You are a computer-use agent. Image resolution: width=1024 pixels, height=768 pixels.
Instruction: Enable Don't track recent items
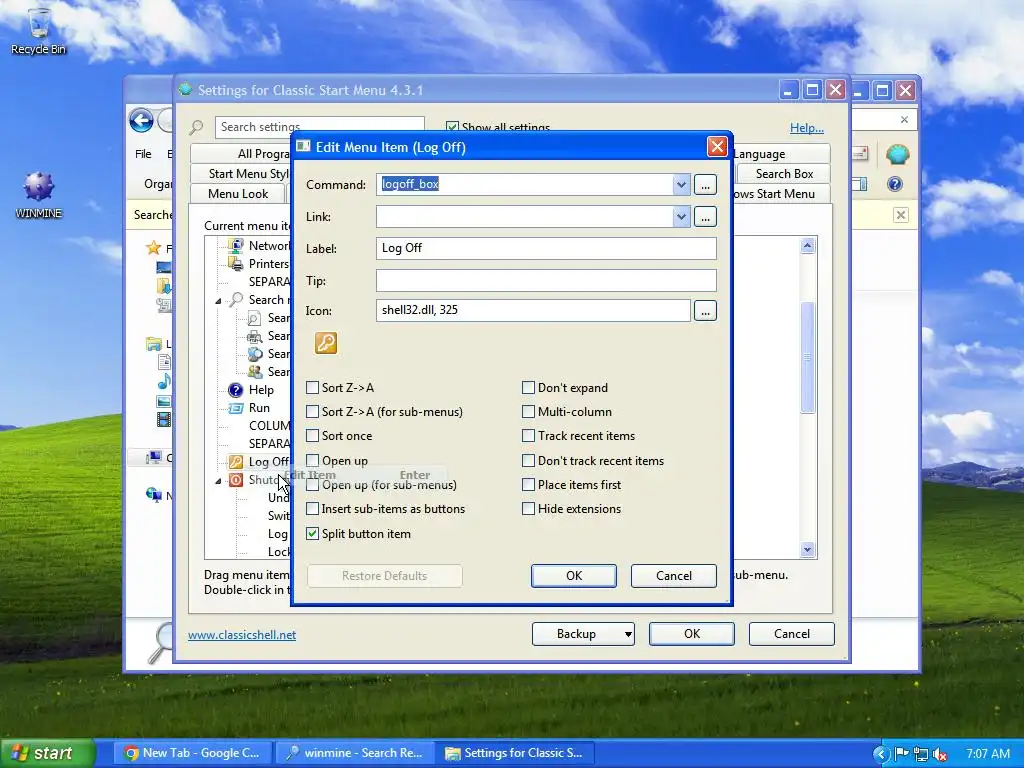pos(528,461)
